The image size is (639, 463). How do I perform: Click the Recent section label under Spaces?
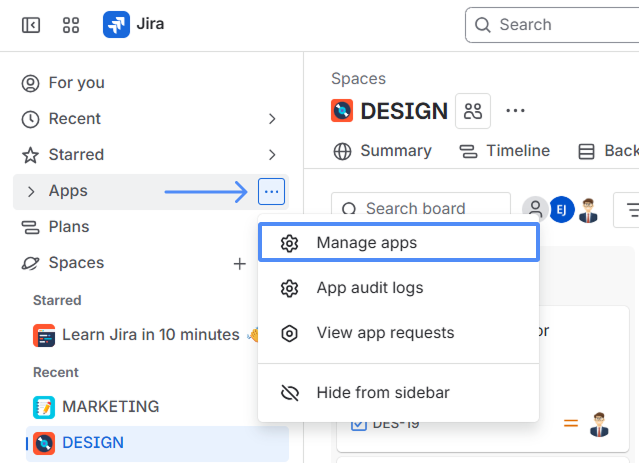point(56,373)
